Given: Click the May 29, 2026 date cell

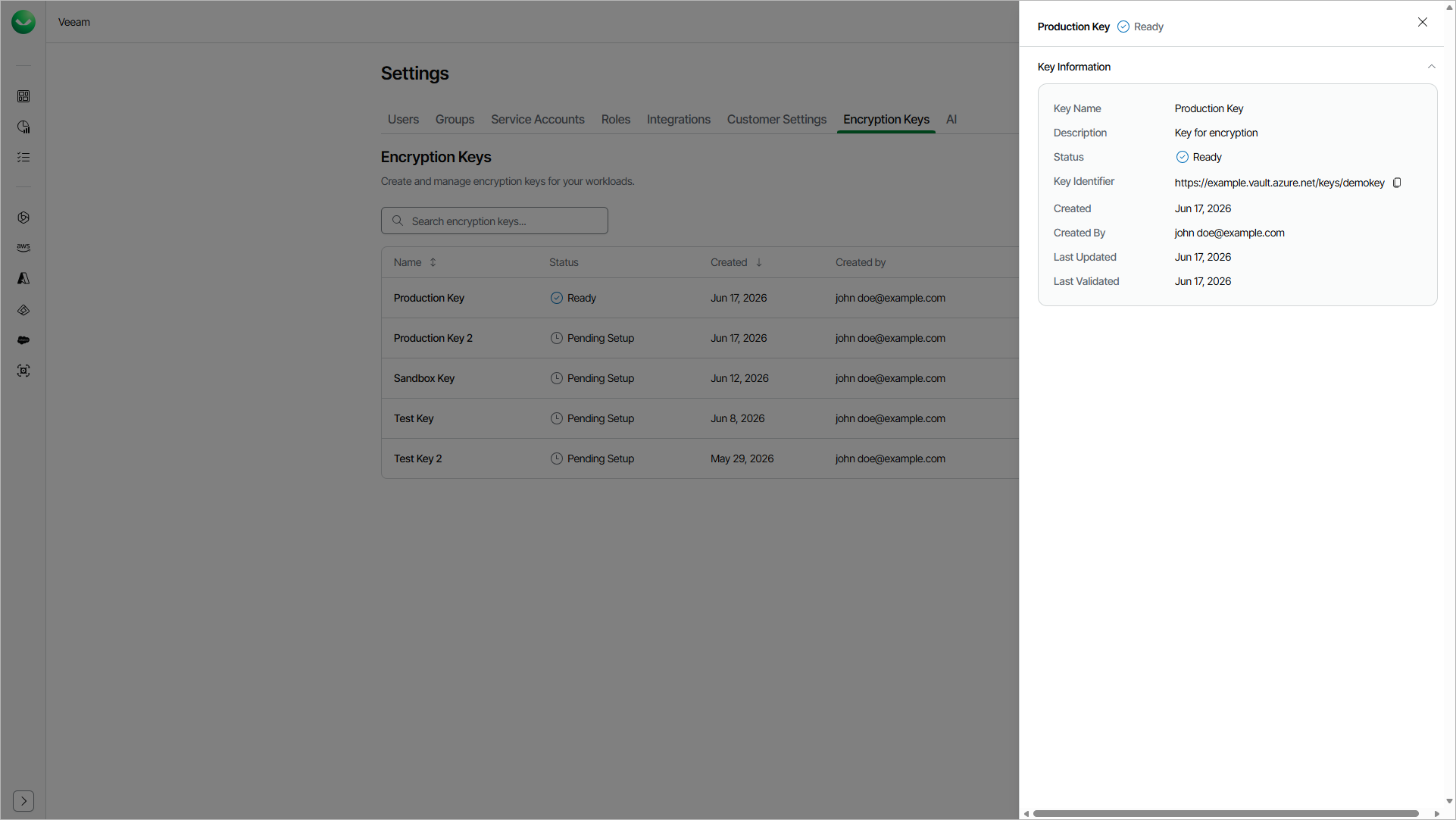Looking at the screenshot, I should pyautogui.click(x=742, y=459).
